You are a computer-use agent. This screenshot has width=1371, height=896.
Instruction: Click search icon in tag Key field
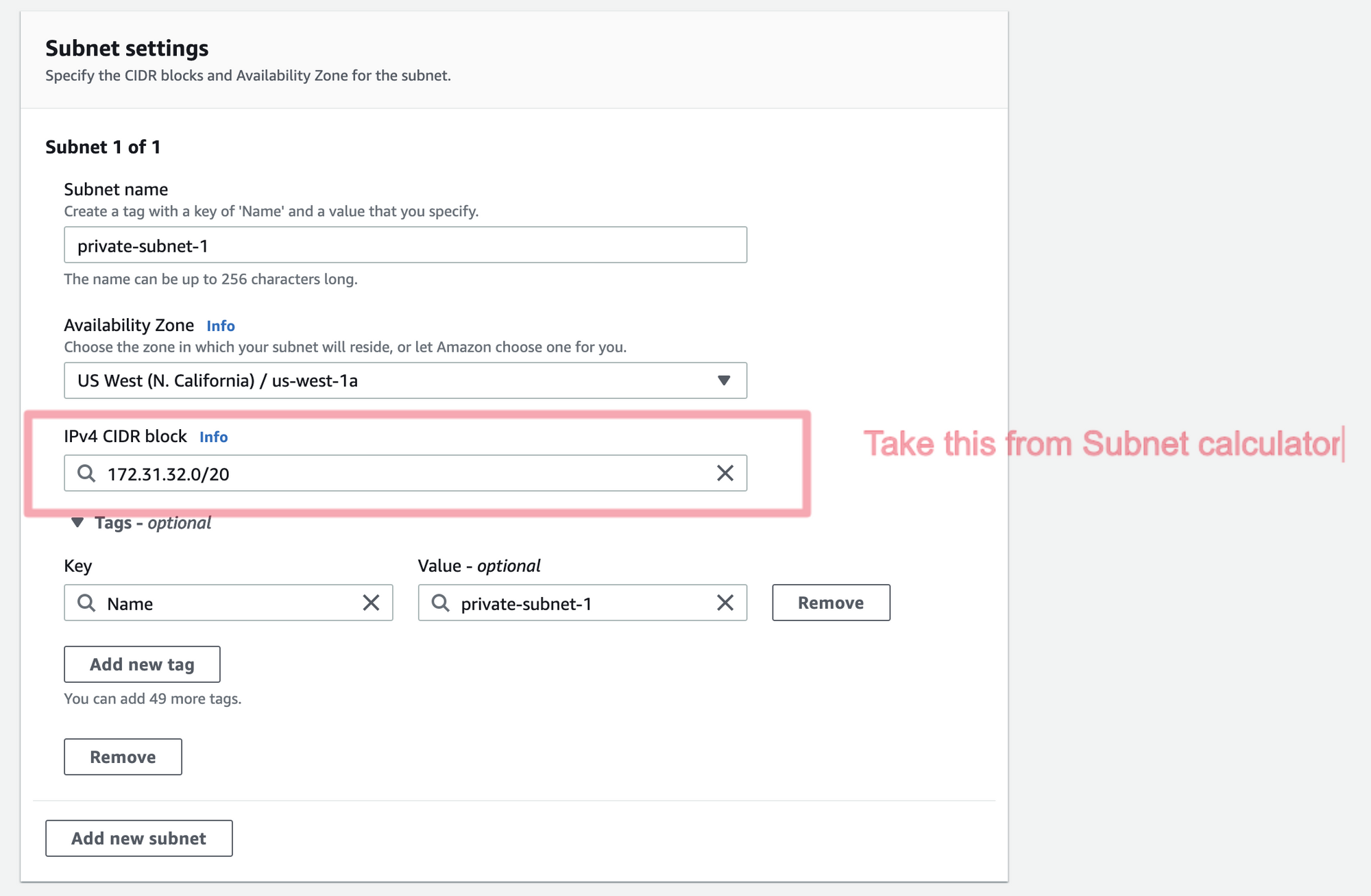pos(86,603)
